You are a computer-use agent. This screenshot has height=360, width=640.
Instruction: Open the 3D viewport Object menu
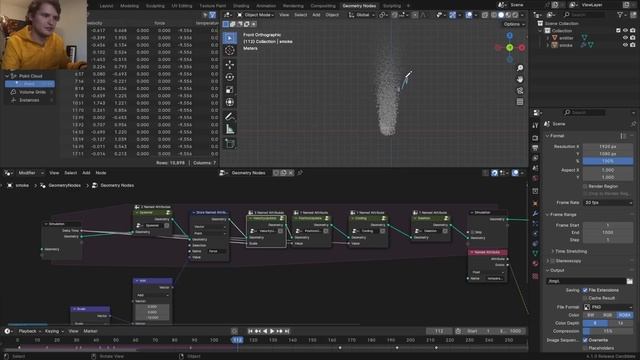point(332,15)
